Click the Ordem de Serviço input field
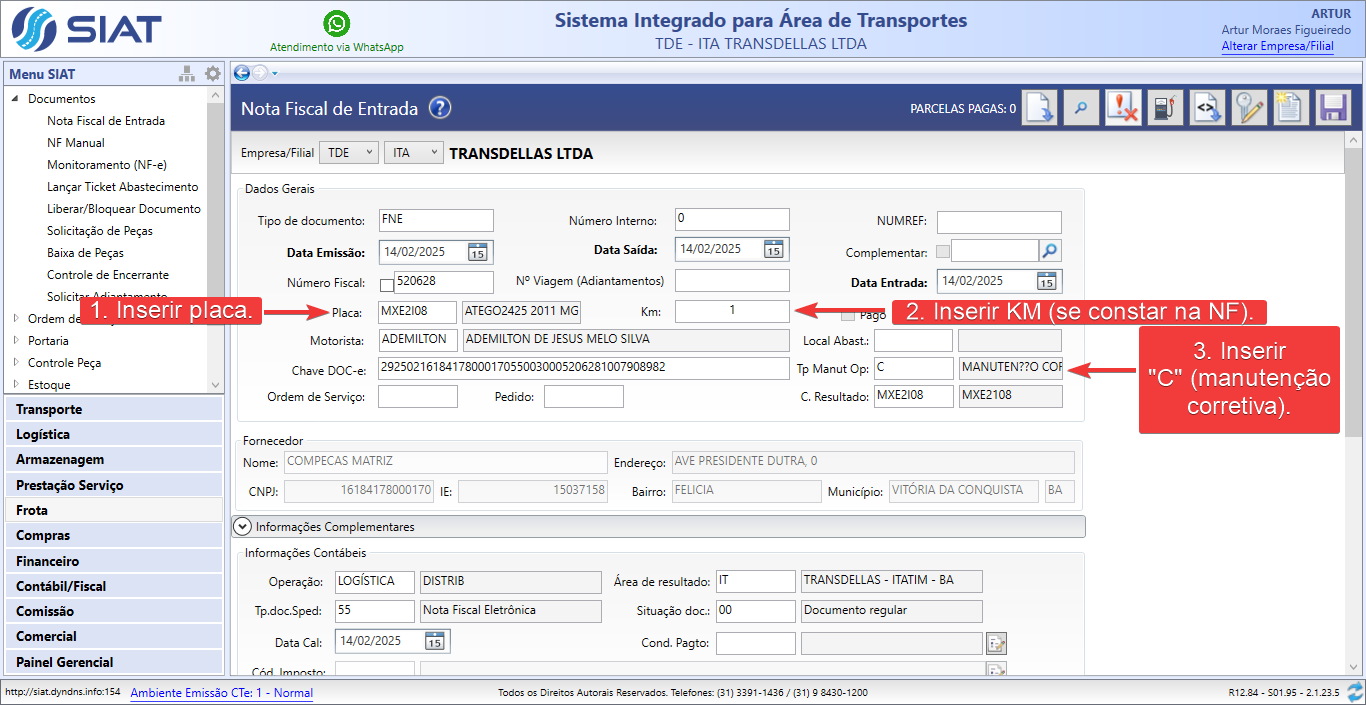 [x=417, y=397]
